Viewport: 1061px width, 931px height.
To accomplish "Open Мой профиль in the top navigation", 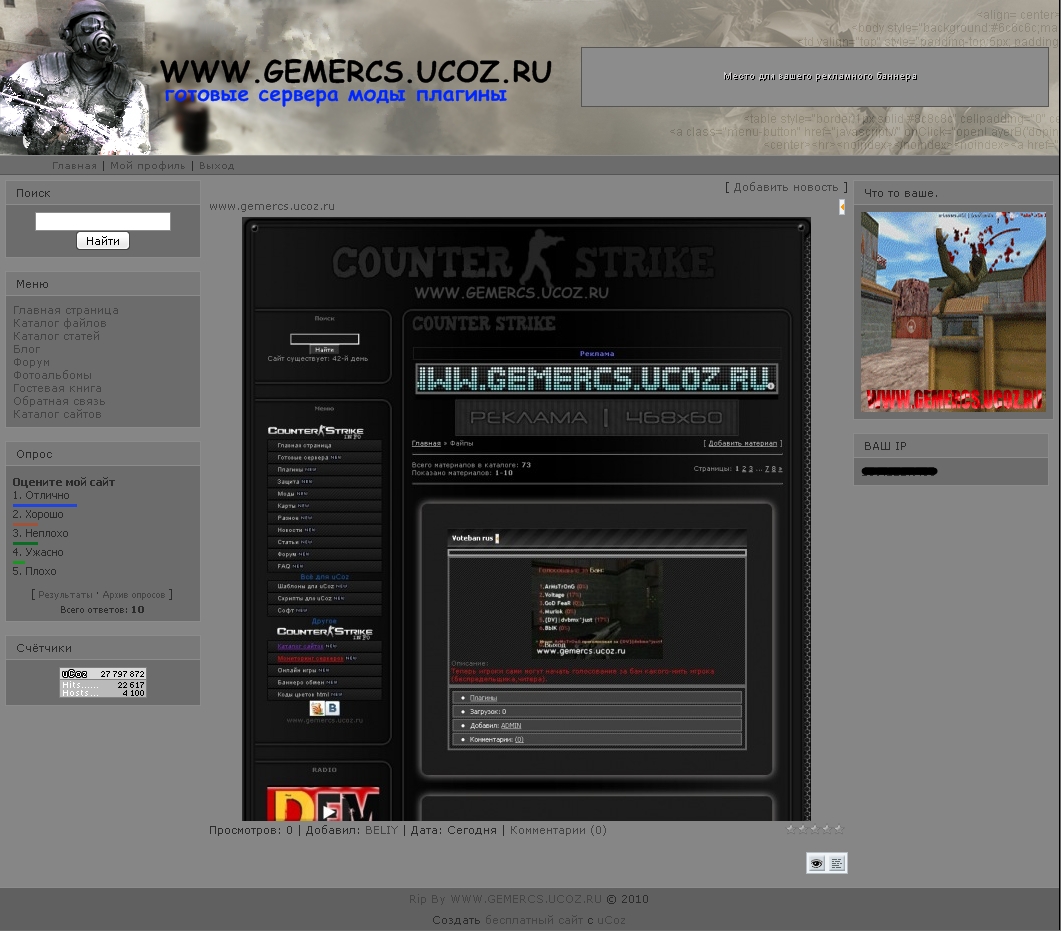I will [x=148, y=166].
